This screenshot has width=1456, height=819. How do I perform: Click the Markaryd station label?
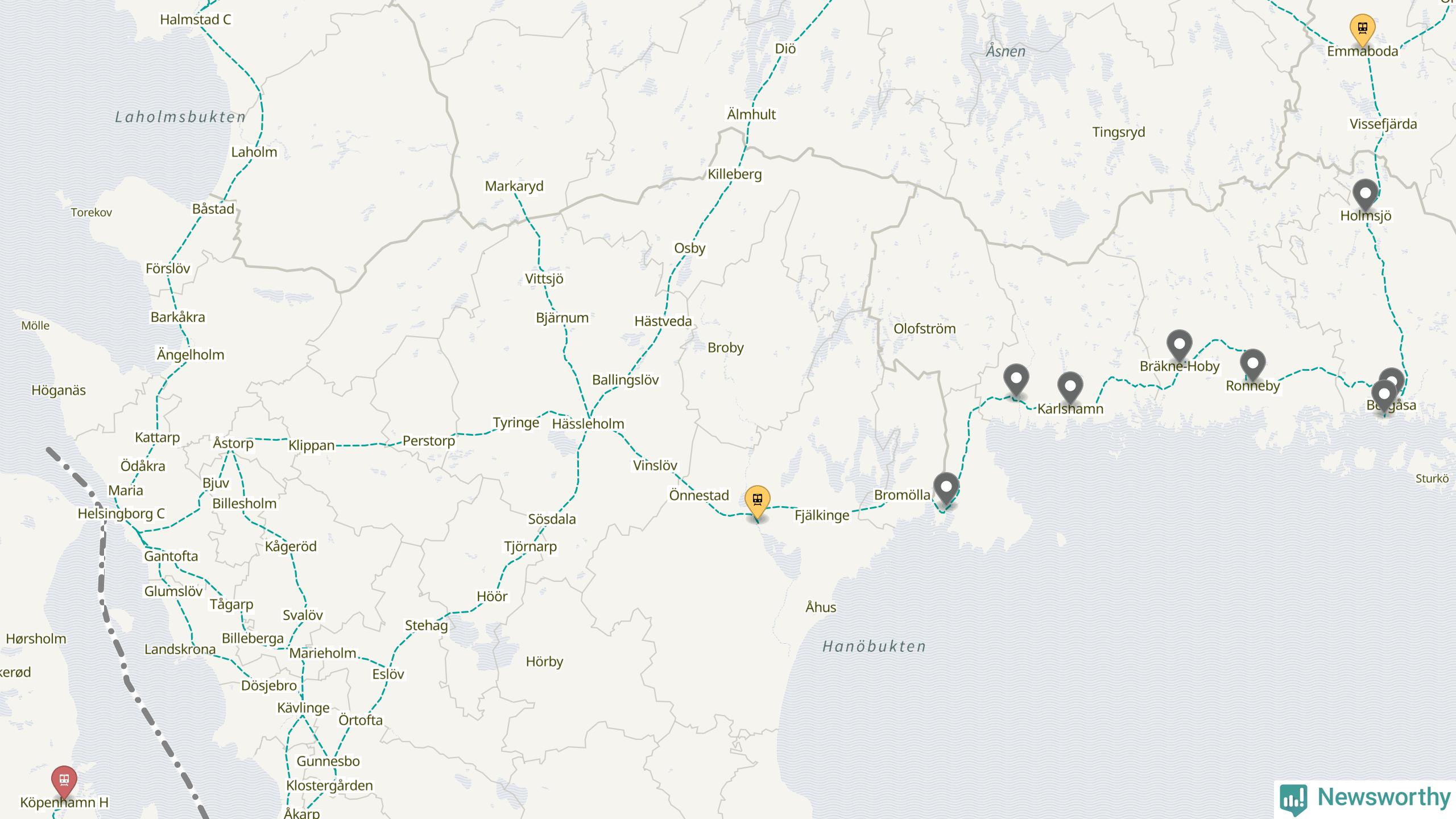[514, 186]
